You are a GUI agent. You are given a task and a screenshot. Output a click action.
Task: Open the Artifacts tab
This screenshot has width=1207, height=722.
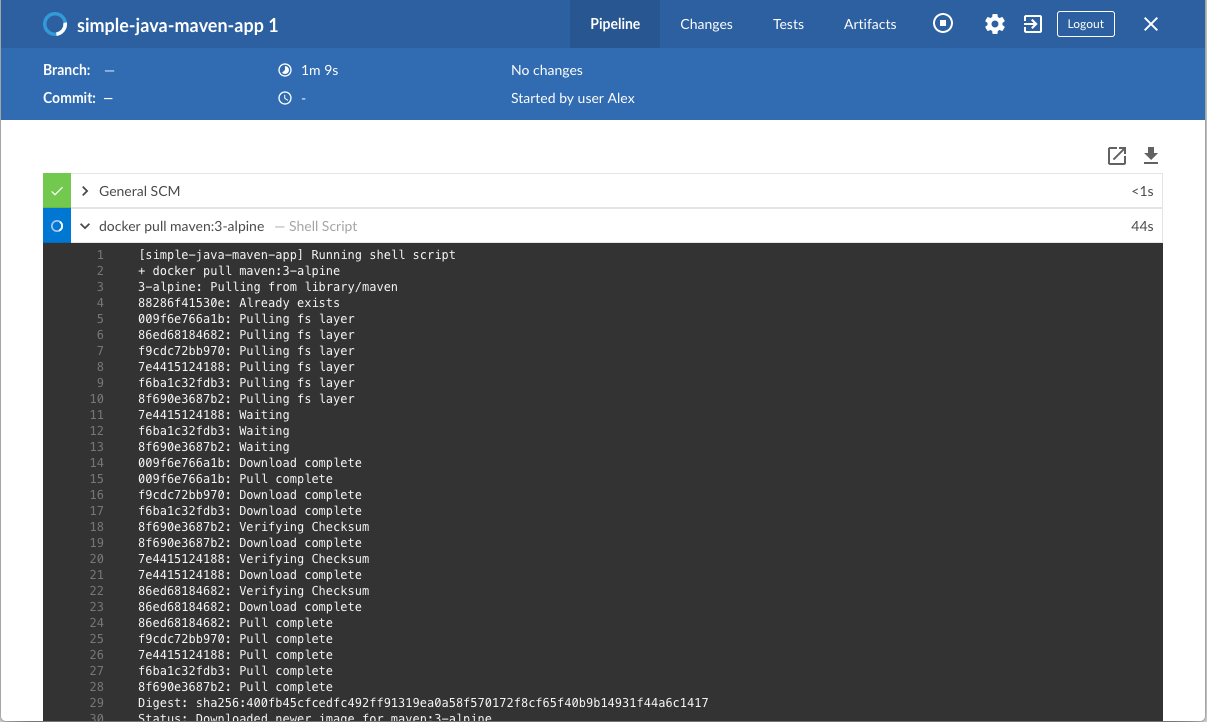(870, 24)
